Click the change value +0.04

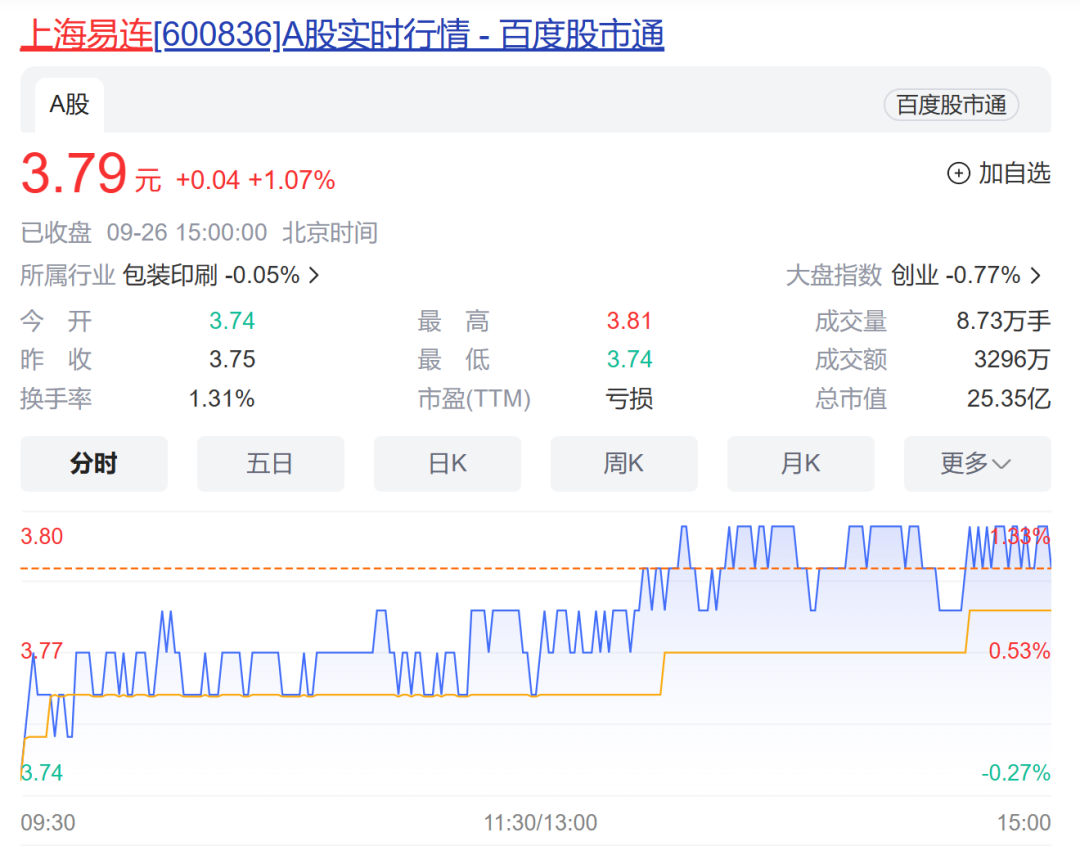point(208,180)
